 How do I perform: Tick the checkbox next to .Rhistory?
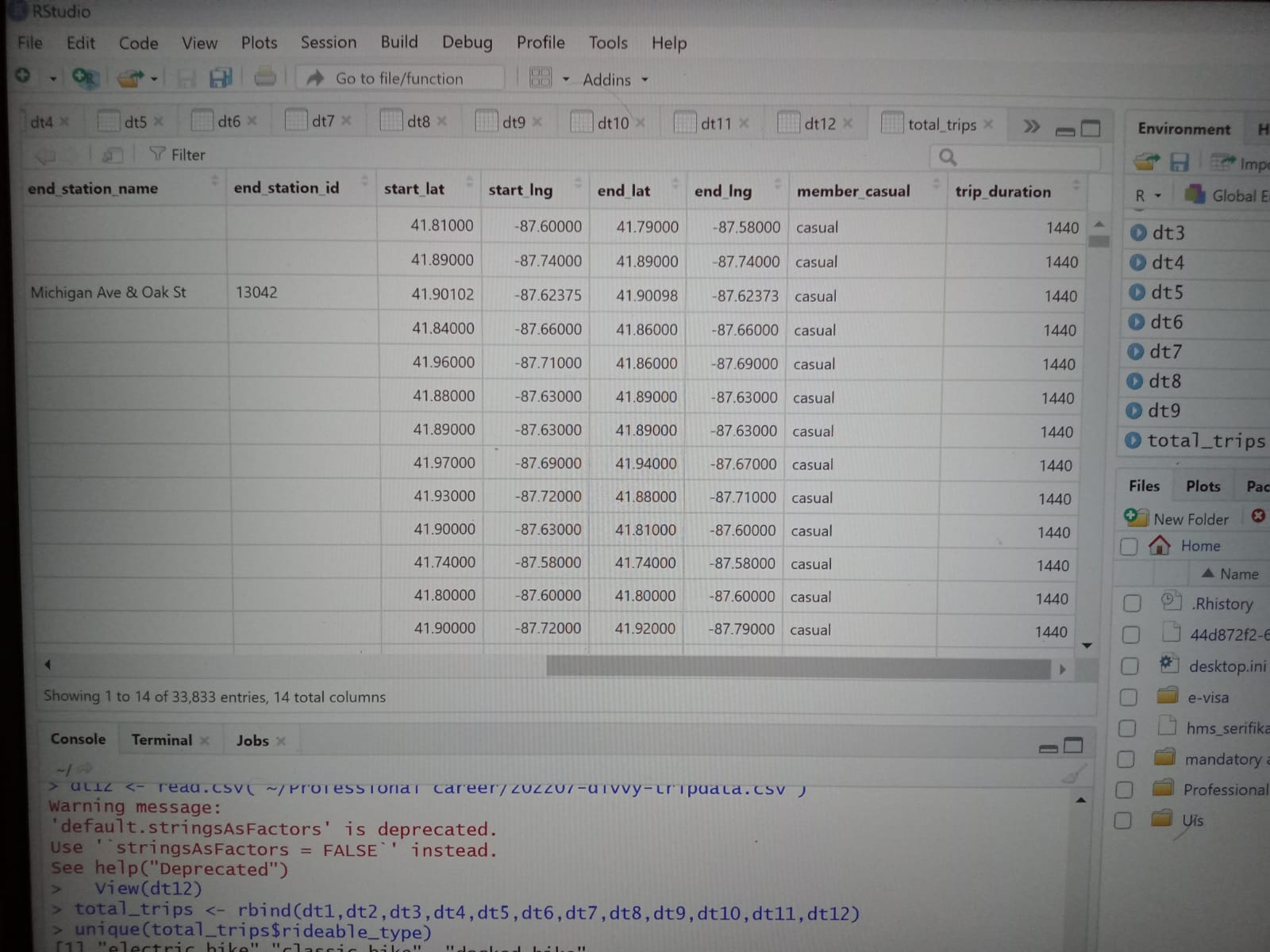(1132, 604)
